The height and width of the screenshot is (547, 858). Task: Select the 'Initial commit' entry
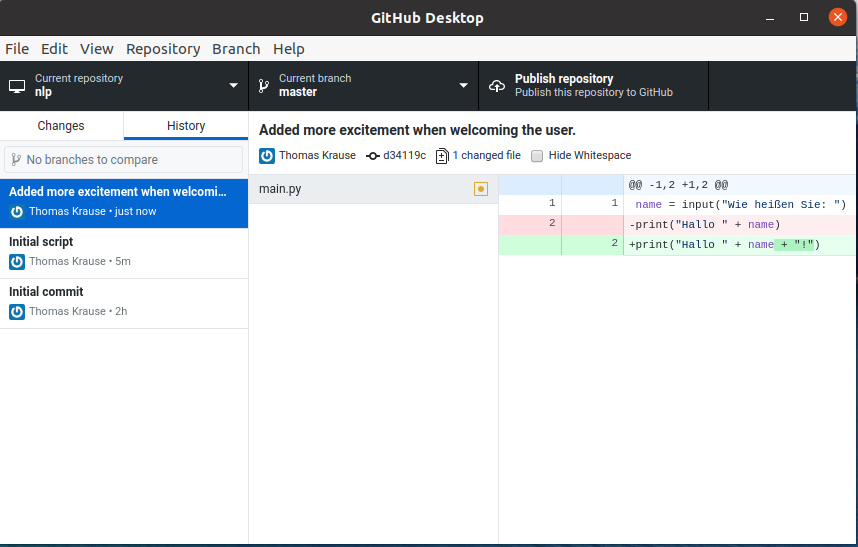point(124,304)
